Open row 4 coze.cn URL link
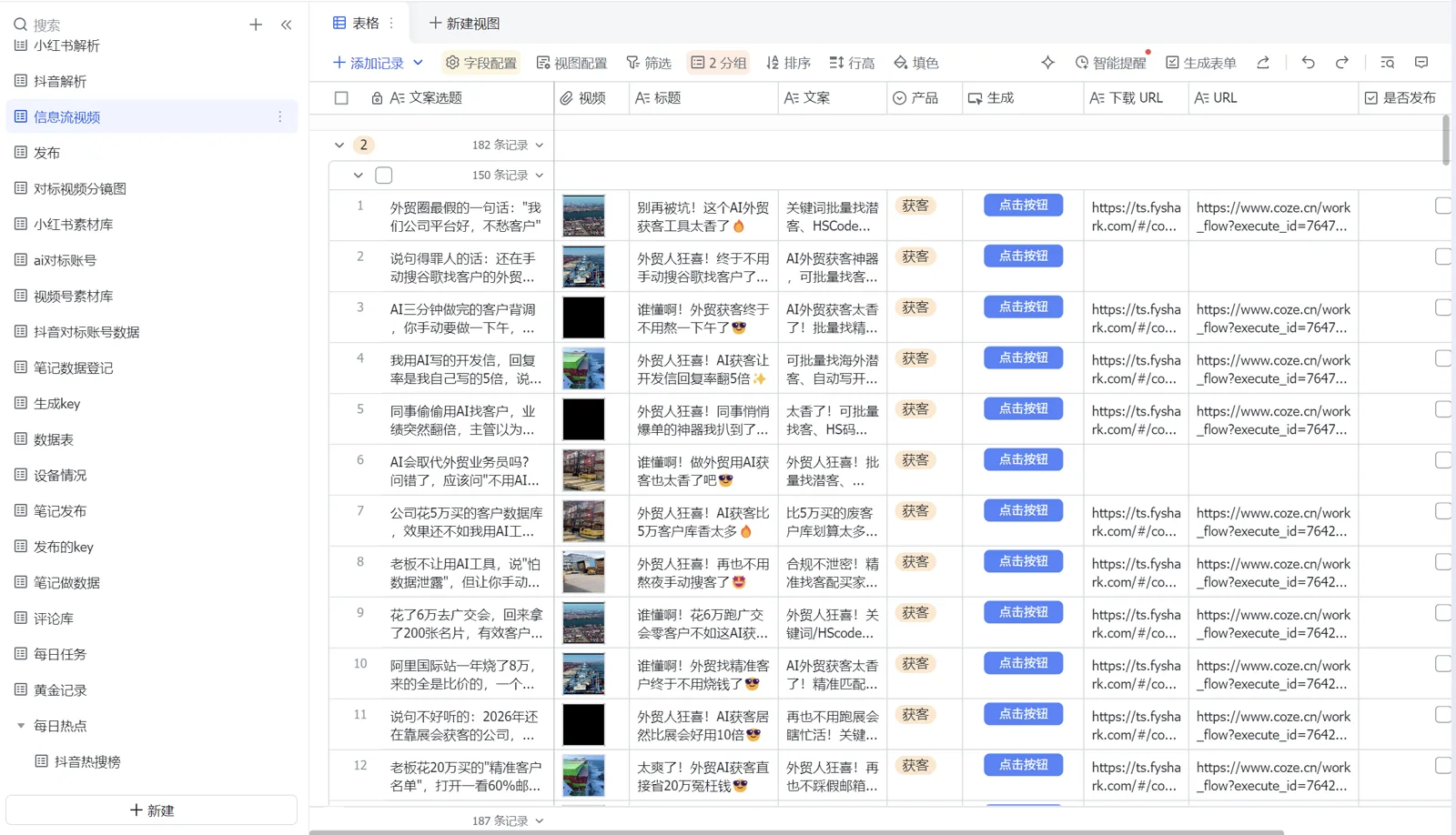The width and height of the screenshot is (1456, 835). click(x=1273, y=369)
